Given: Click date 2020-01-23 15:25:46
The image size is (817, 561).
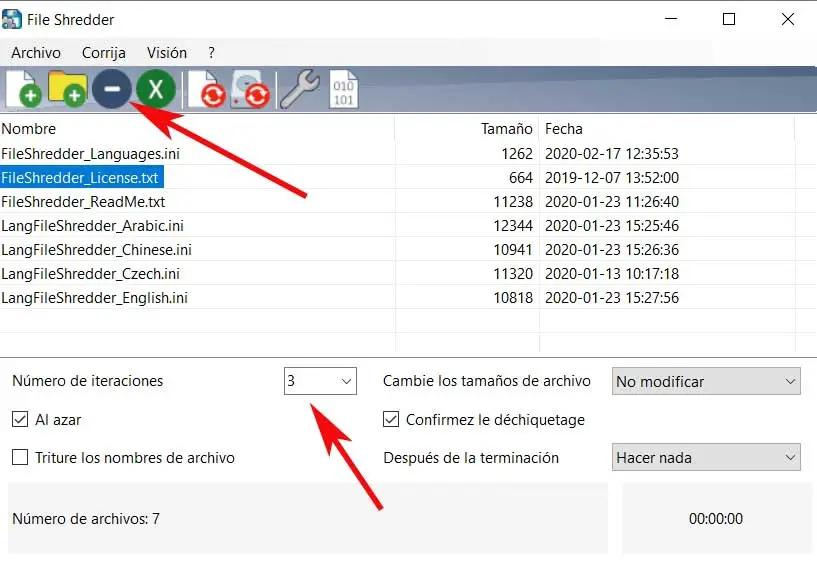Looking at the screenshot, I should click(612, 226).
